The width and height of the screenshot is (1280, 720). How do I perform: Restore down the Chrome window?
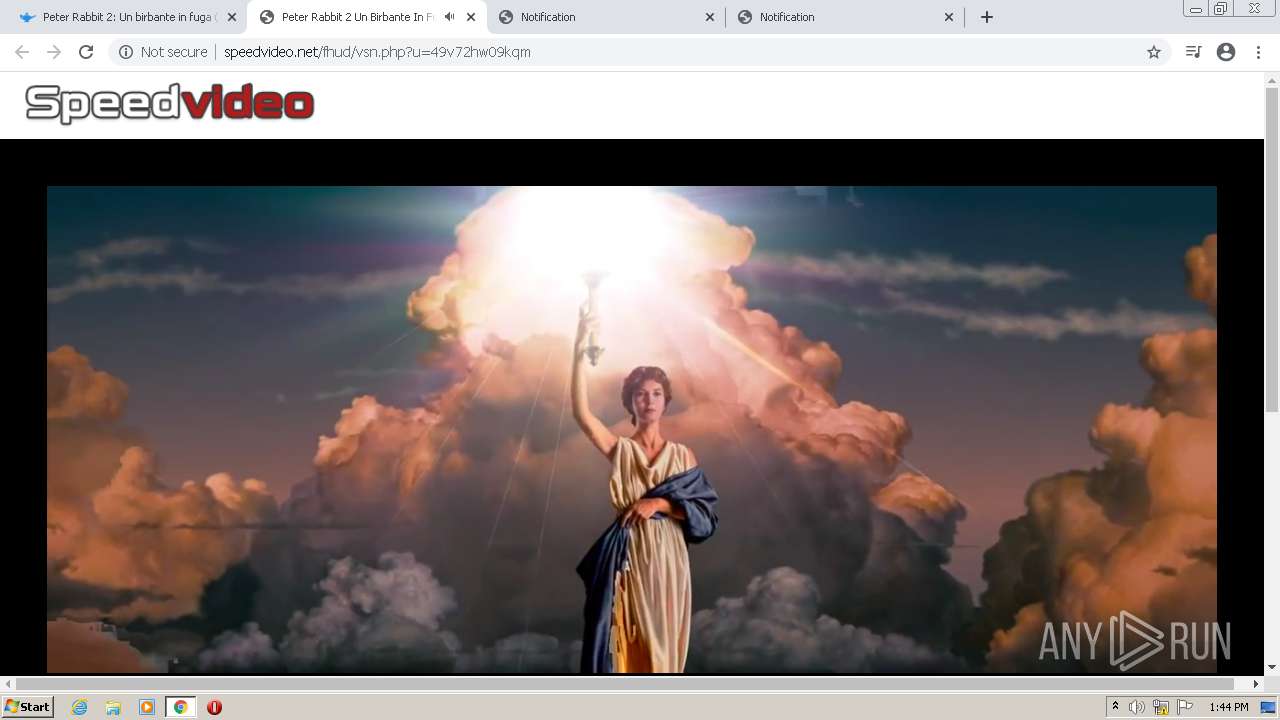click(x=1221, y=8)
